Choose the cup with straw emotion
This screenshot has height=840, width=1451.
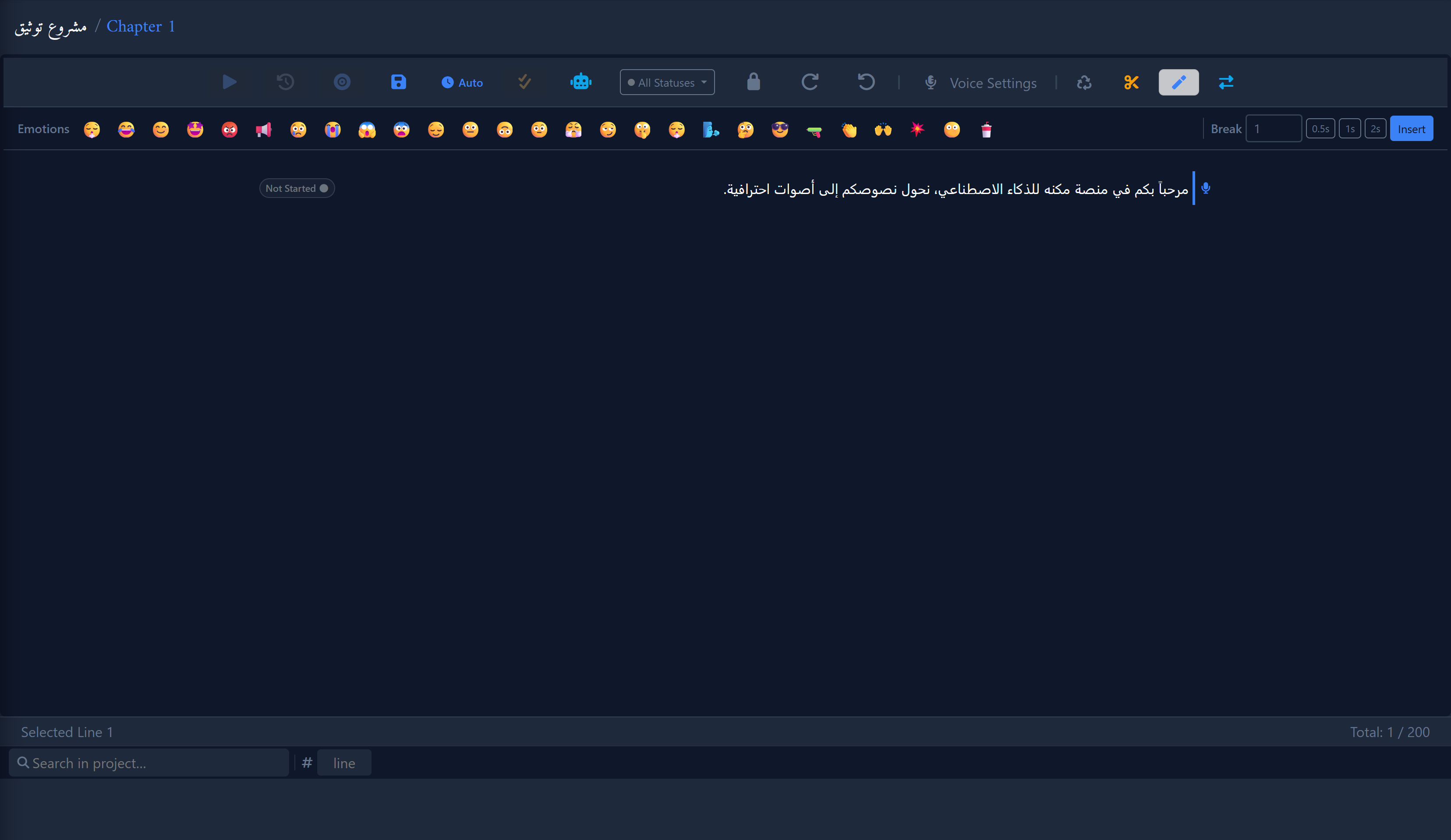click(986, 130)
